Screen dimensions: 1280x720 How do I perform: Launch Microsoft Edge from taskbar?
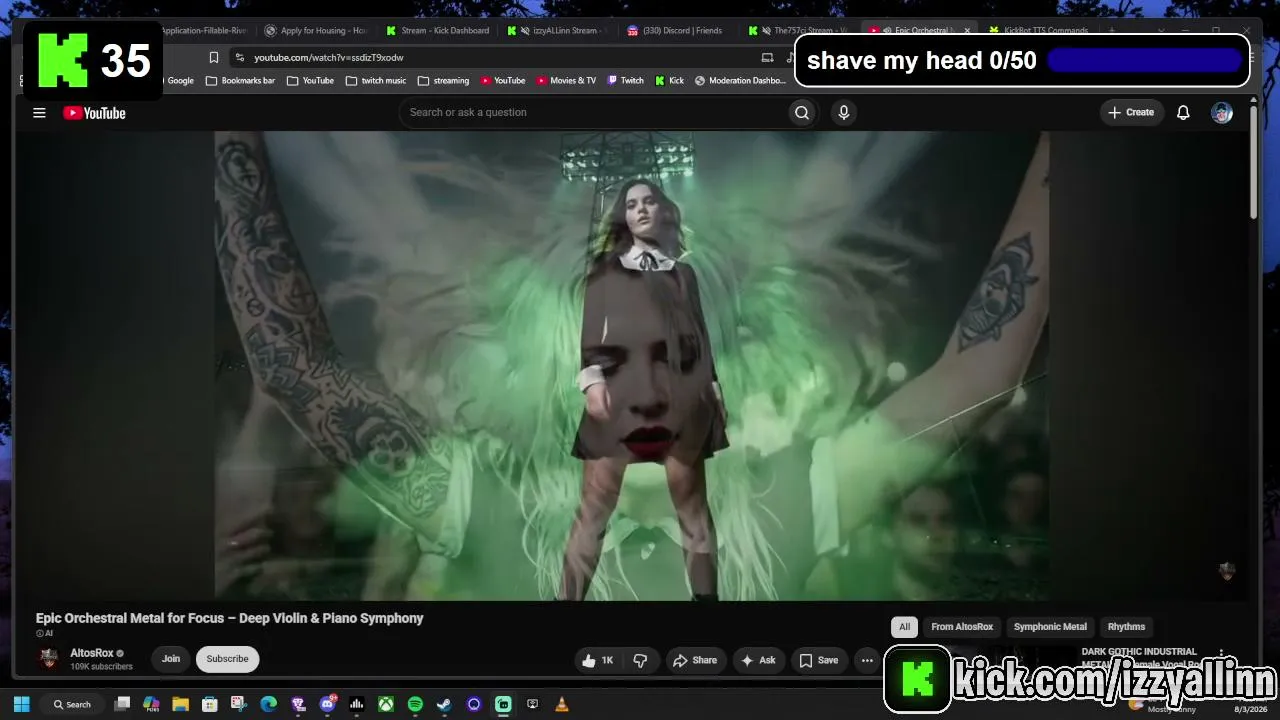point(268,704)
